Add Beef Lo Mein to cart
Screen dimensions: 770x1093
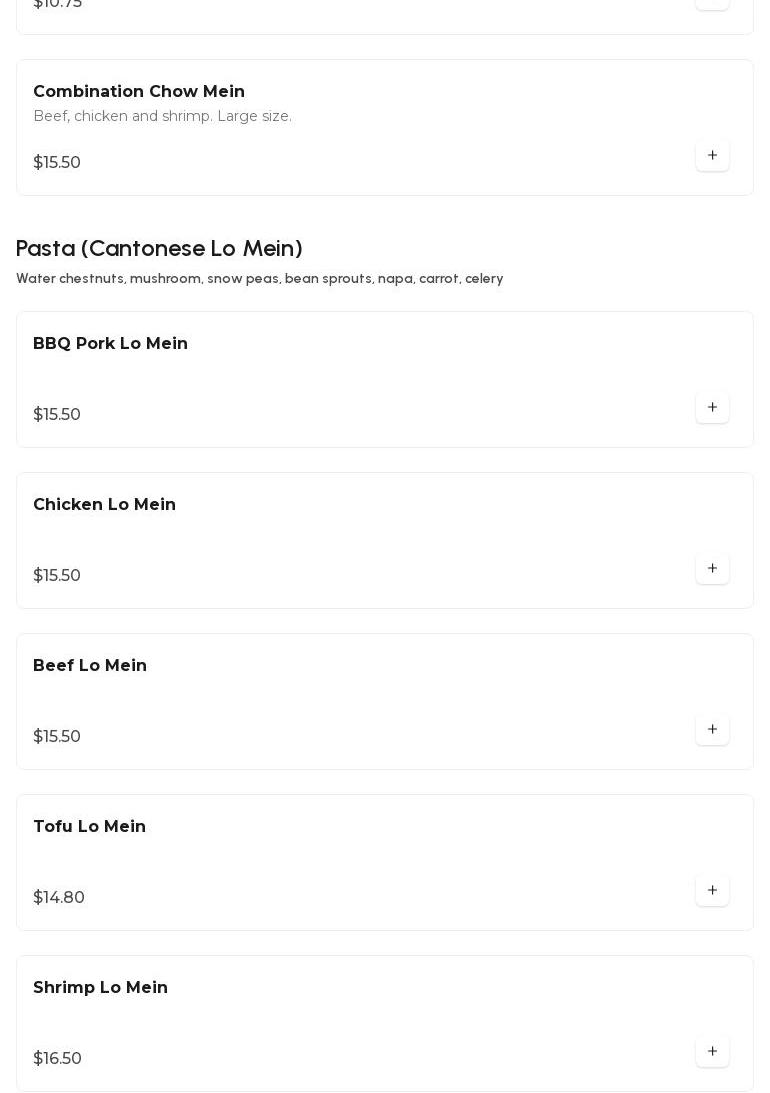coord(712,729)
